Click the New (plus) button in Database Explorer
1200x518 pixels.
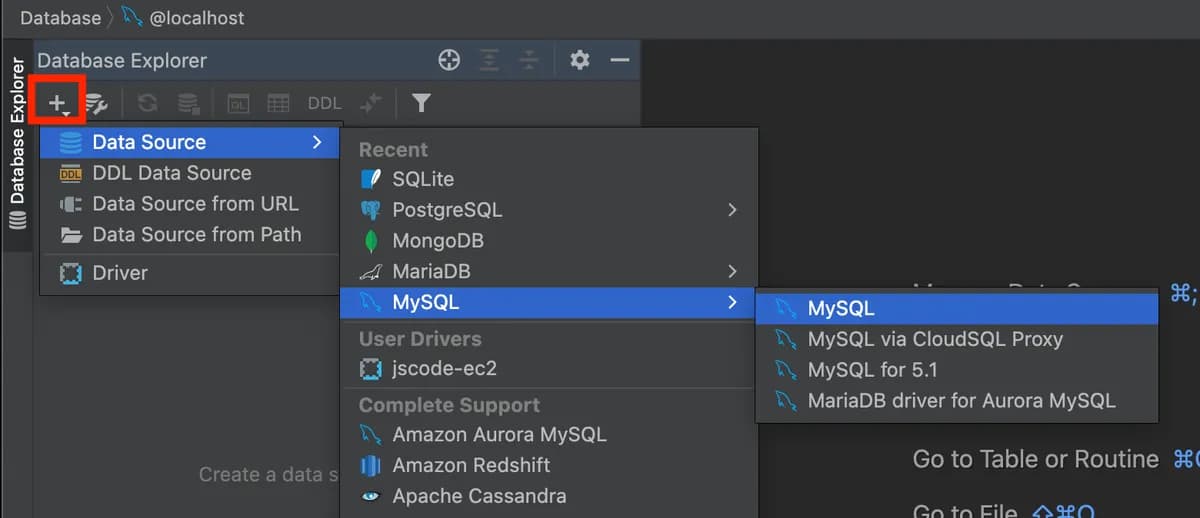pos(58,103)
